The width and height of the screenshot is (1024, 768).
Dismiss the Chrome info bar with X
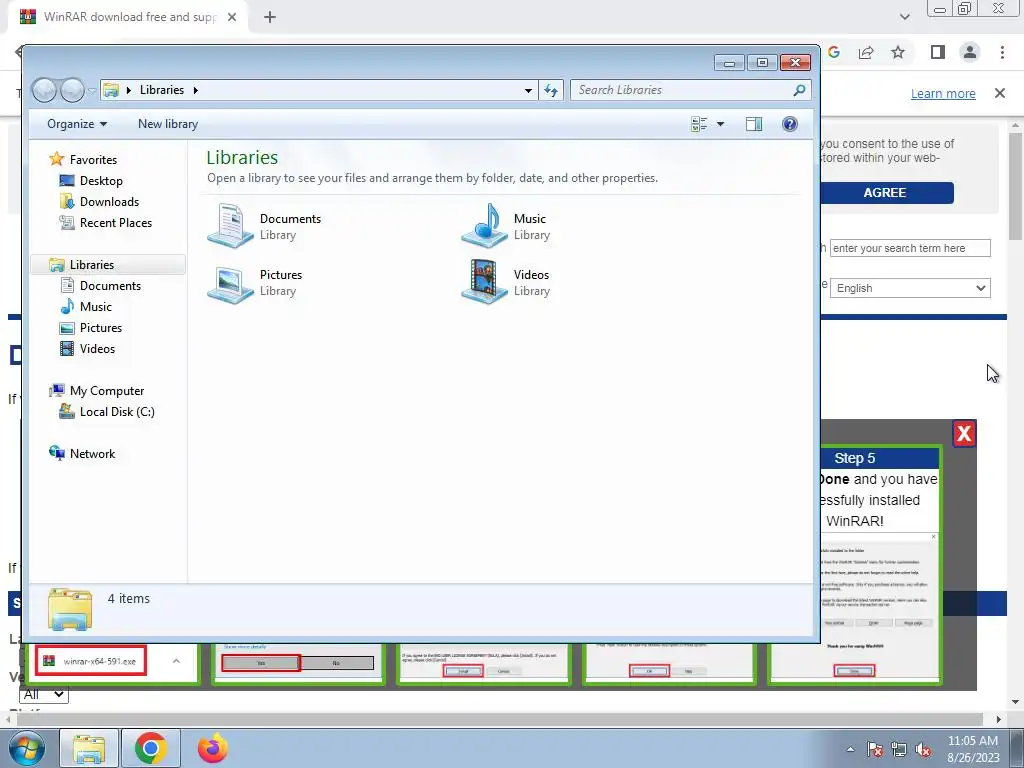click(1000, 93)
